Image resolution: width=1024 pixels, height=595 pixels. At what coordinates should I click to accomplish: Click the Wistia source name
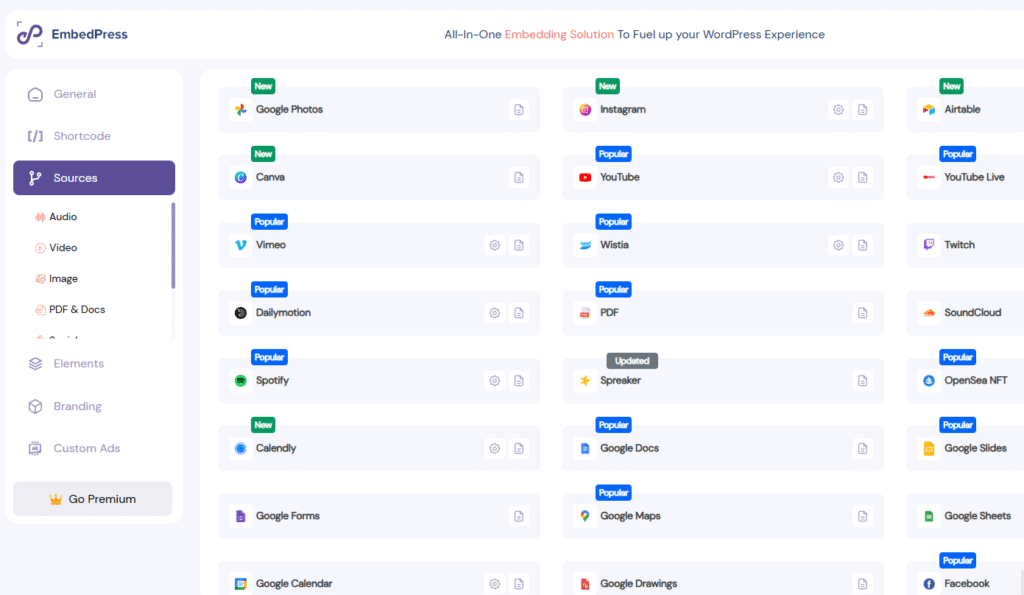click(x=615, y=245)
